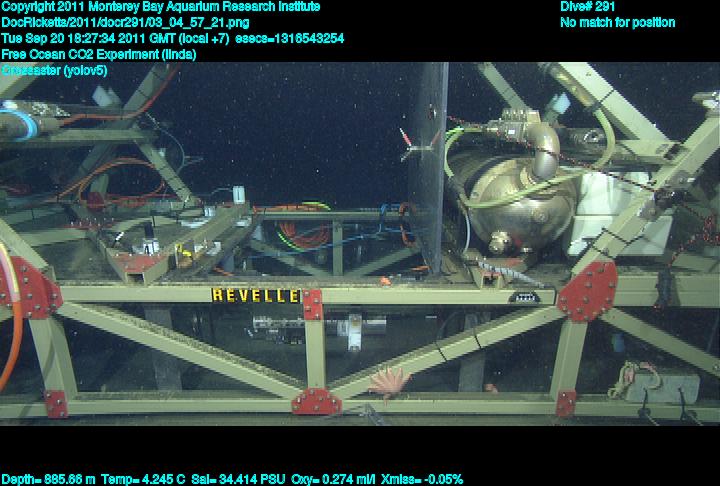Click the 'No match for position' message
This screenshot has height=486, width=720.
coord(617,23)
